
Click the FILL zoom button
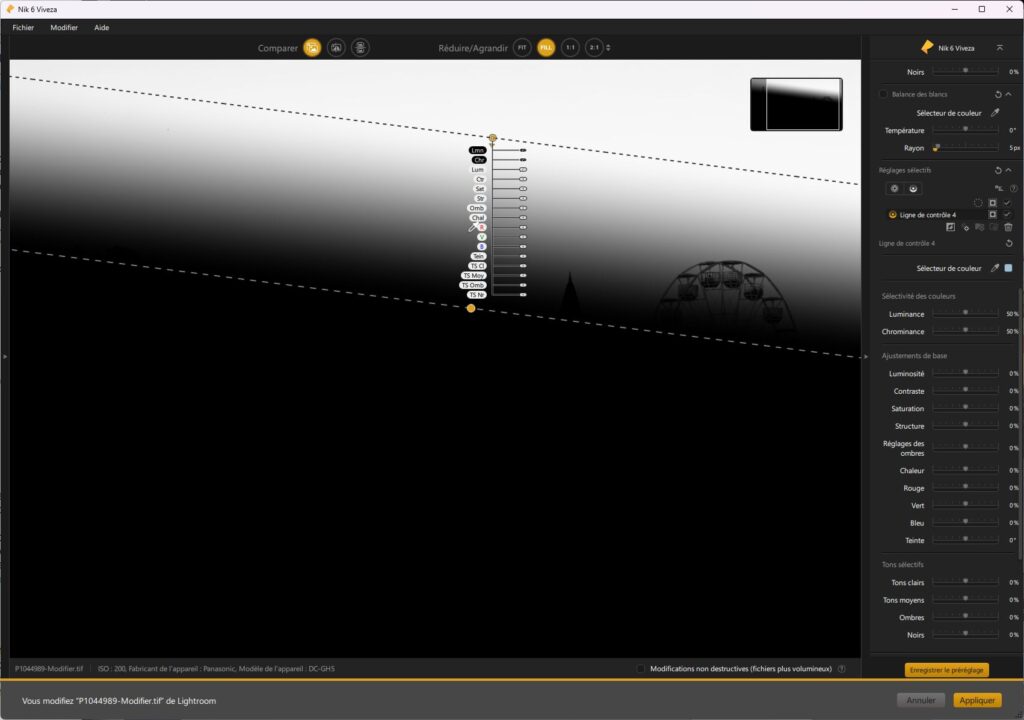(546, 48)
